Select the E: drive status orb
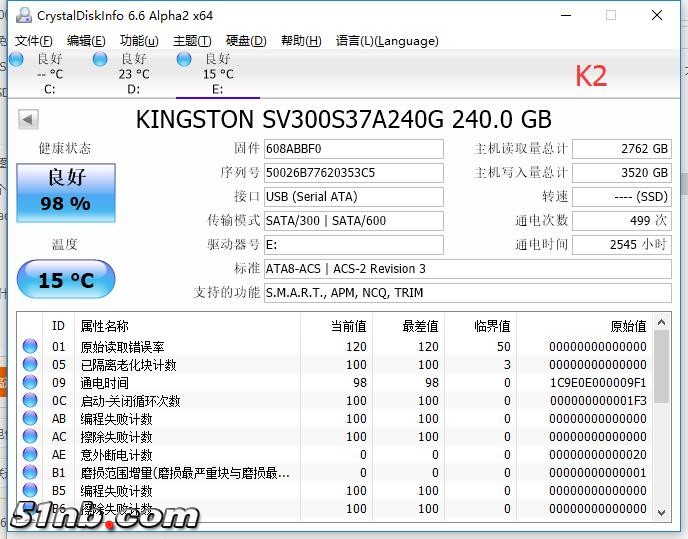Viewport: 688px width, 539px height. coord(184,59)
